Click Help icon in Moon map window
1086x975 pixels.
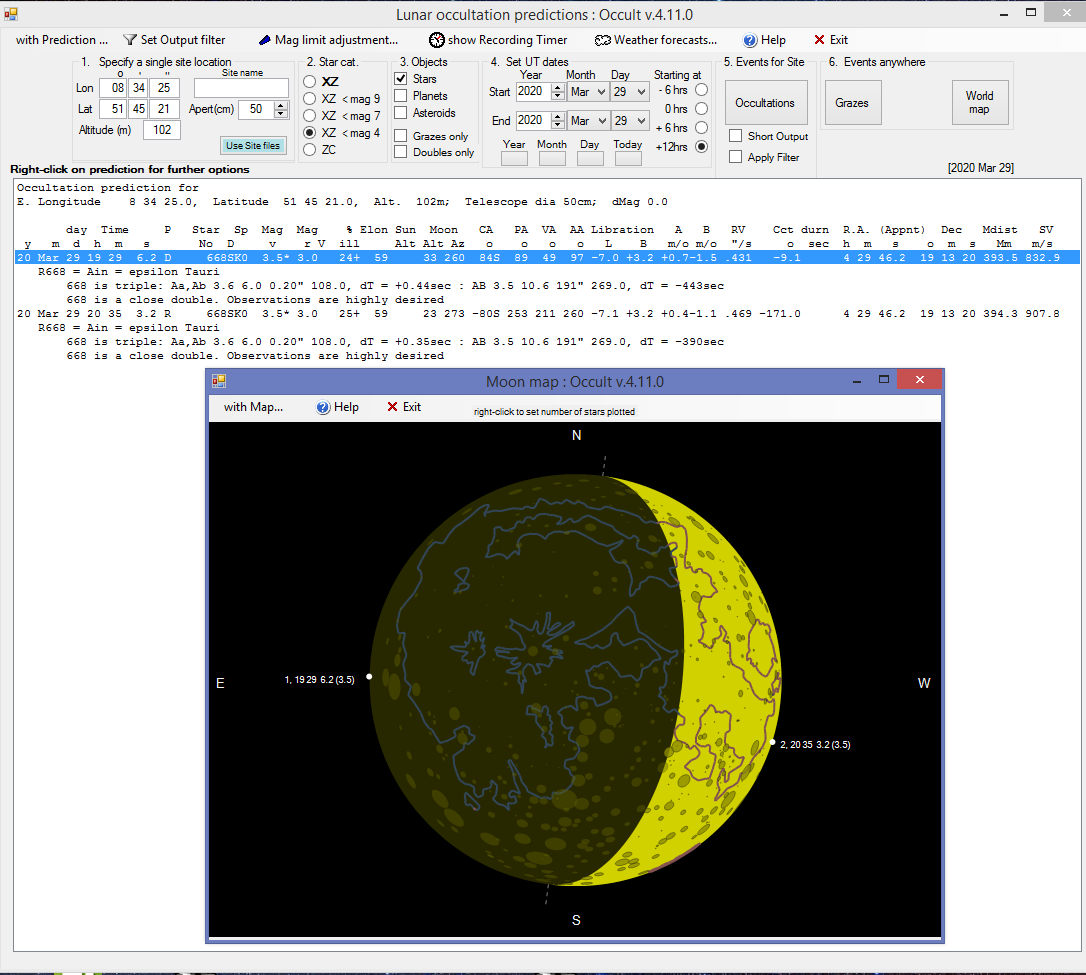click(x=323, y=407)
